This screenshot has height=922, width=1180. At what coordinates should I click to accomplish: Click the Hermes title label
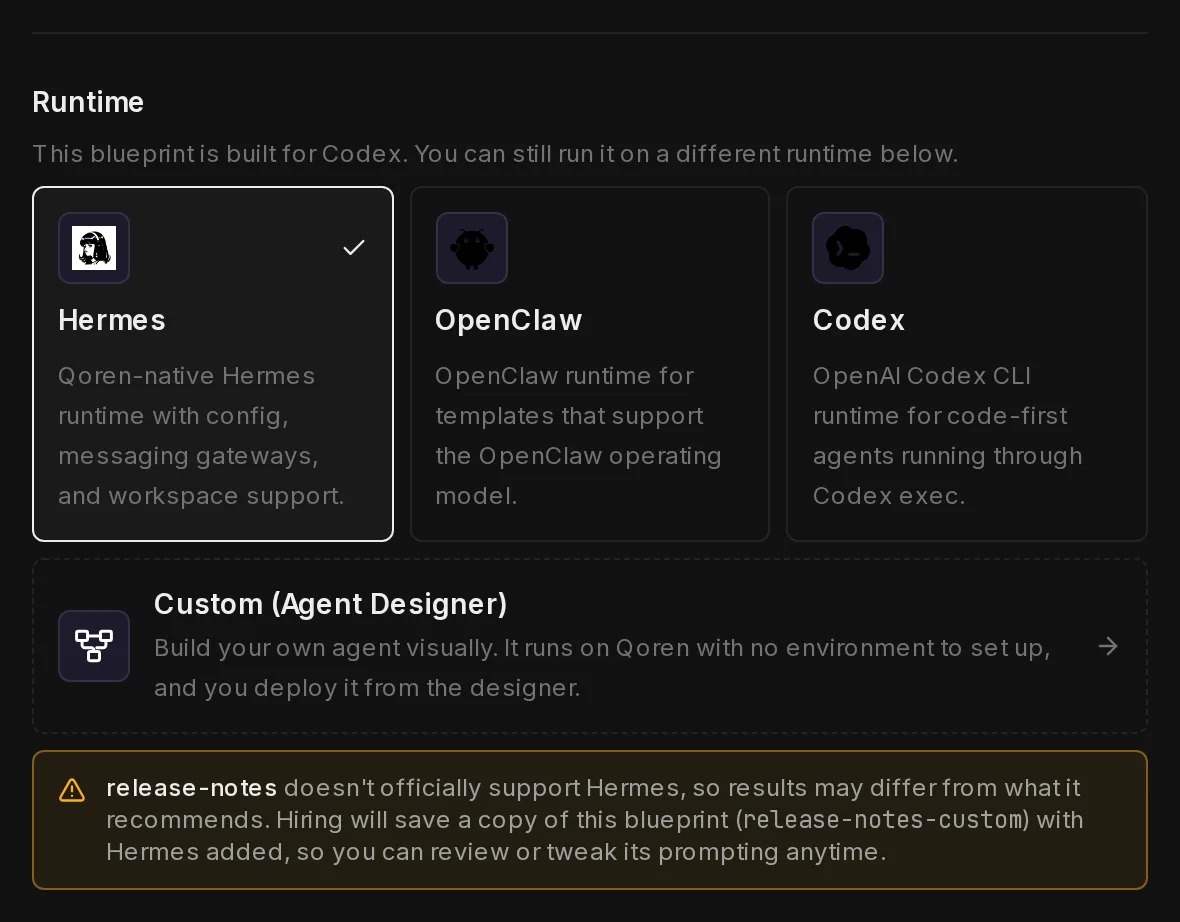point(112,321)
